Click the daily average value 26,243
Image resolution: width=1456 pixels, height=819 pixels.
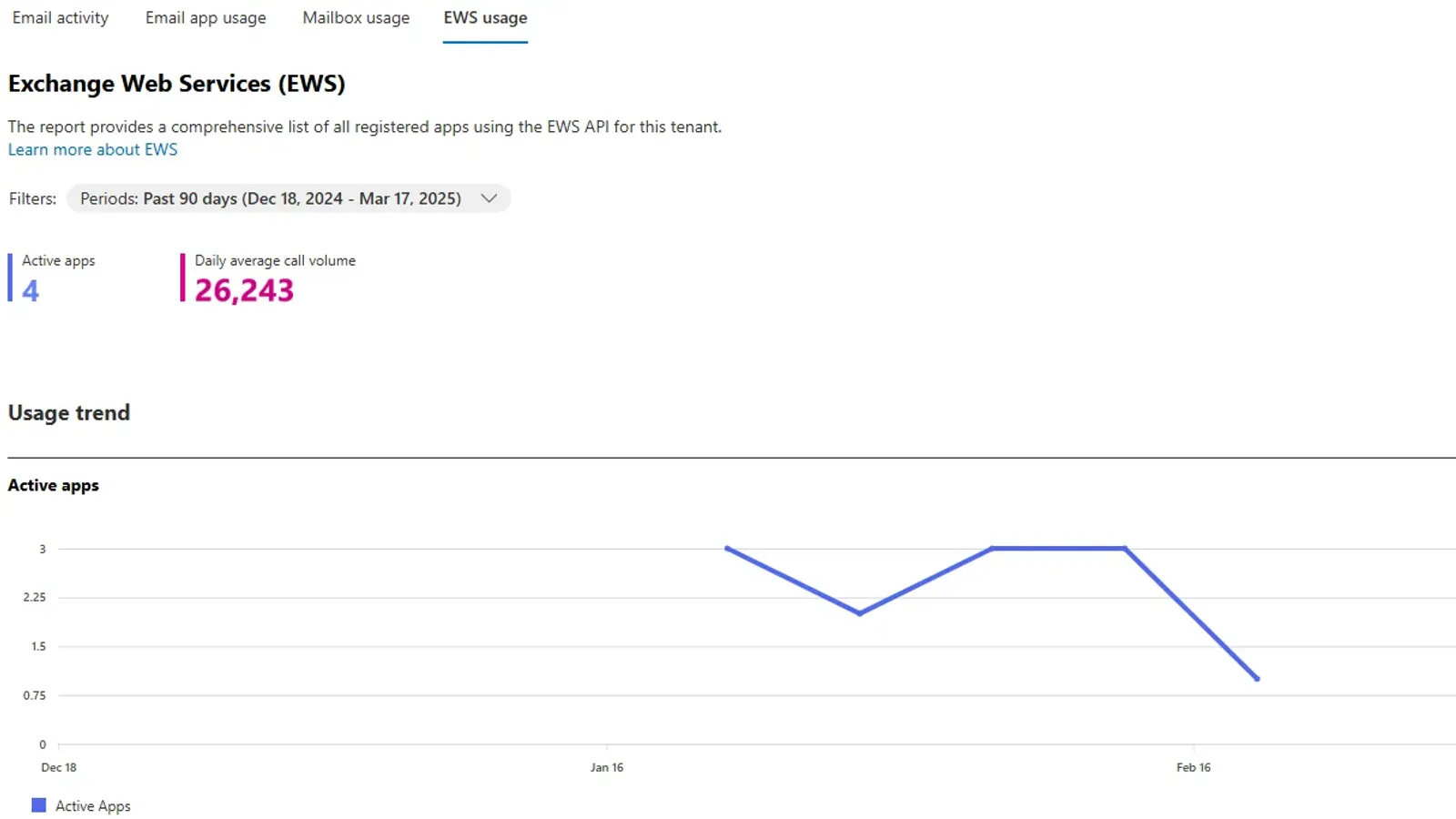click(244, 290)
